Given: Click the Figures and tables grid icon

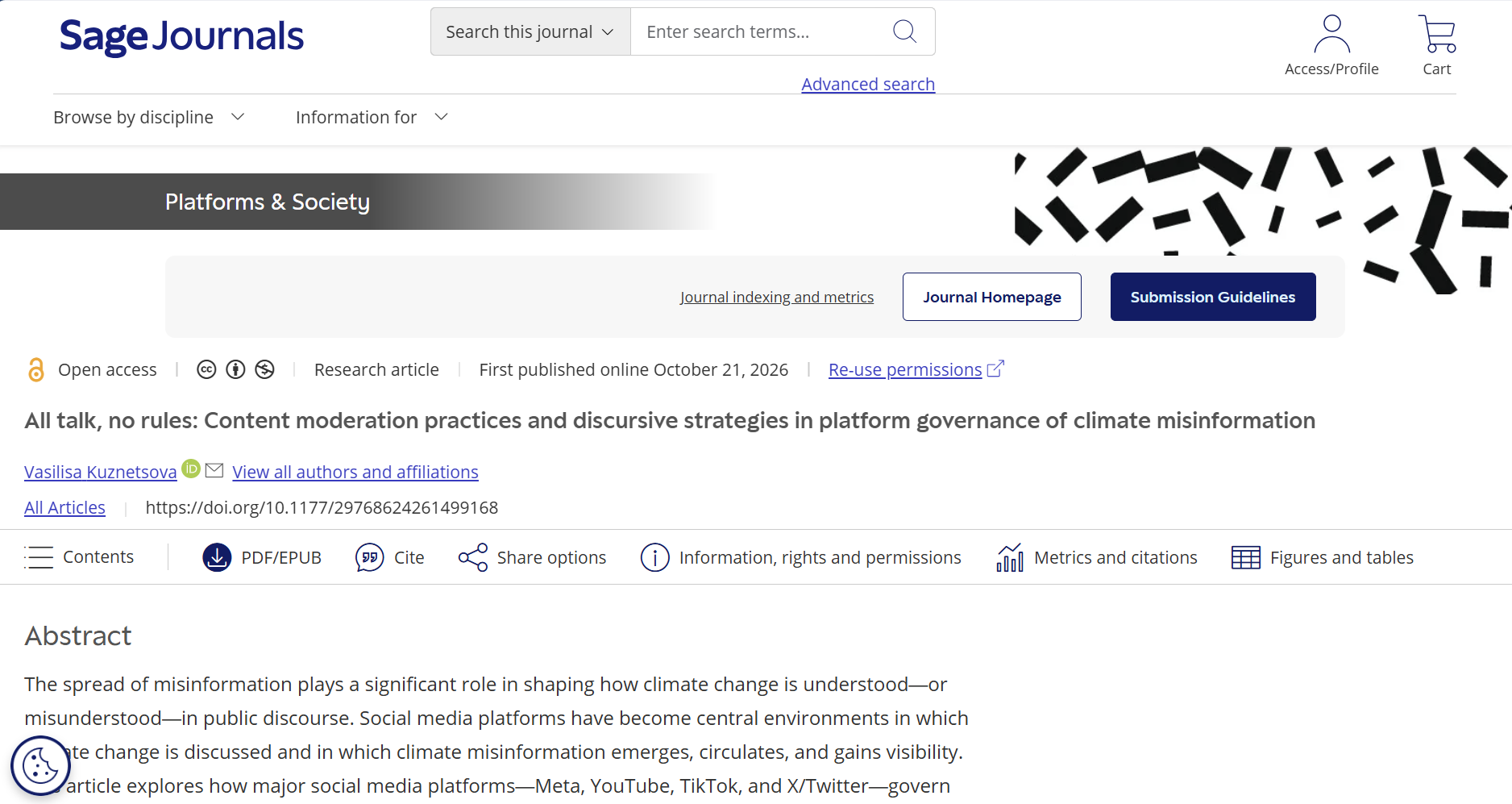Looking at the screenshot, I should click(x=1246, y=557).
